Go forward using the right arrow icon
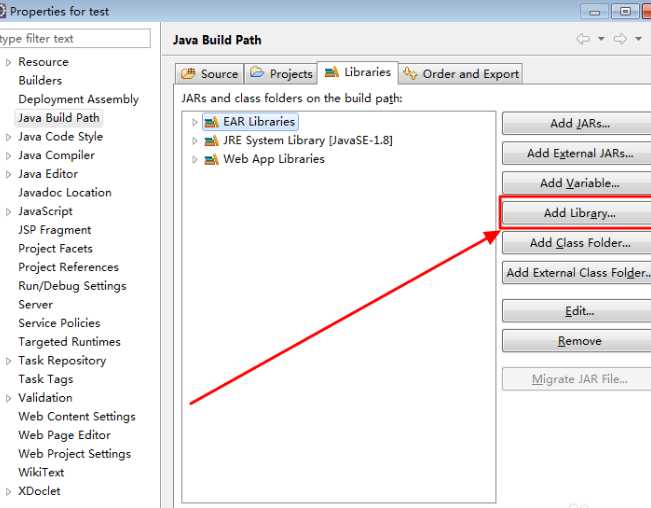The height and width of the screenshot is (508, 651). [620, 39]
